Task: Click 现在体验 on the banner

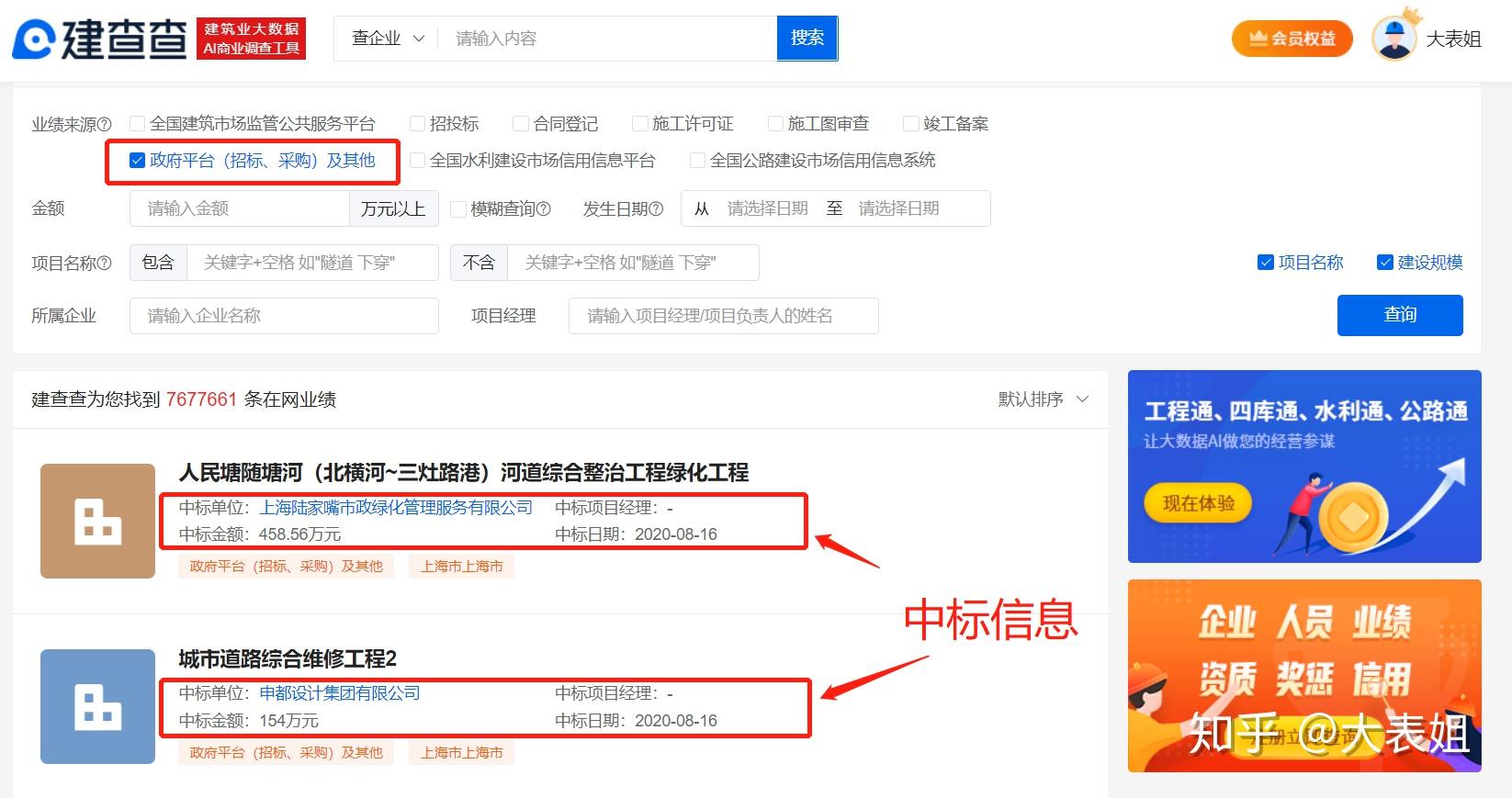Action: 1199,503
